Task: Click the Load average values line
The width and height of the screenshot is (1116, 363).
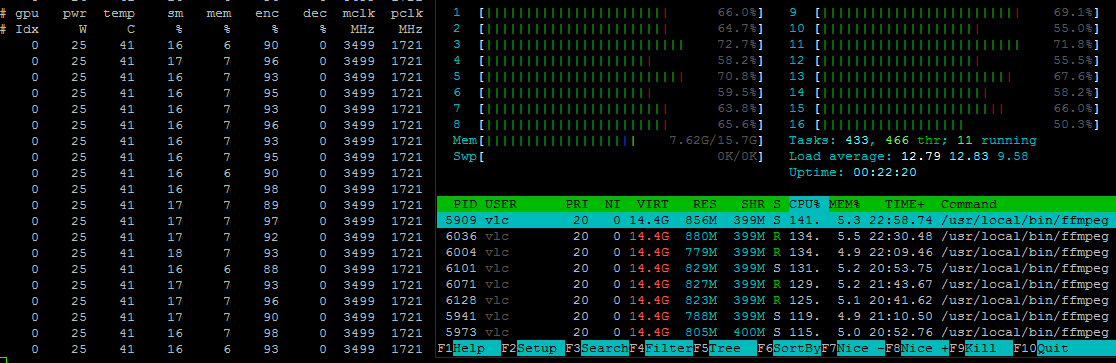Action: click(x=908, y=157)
